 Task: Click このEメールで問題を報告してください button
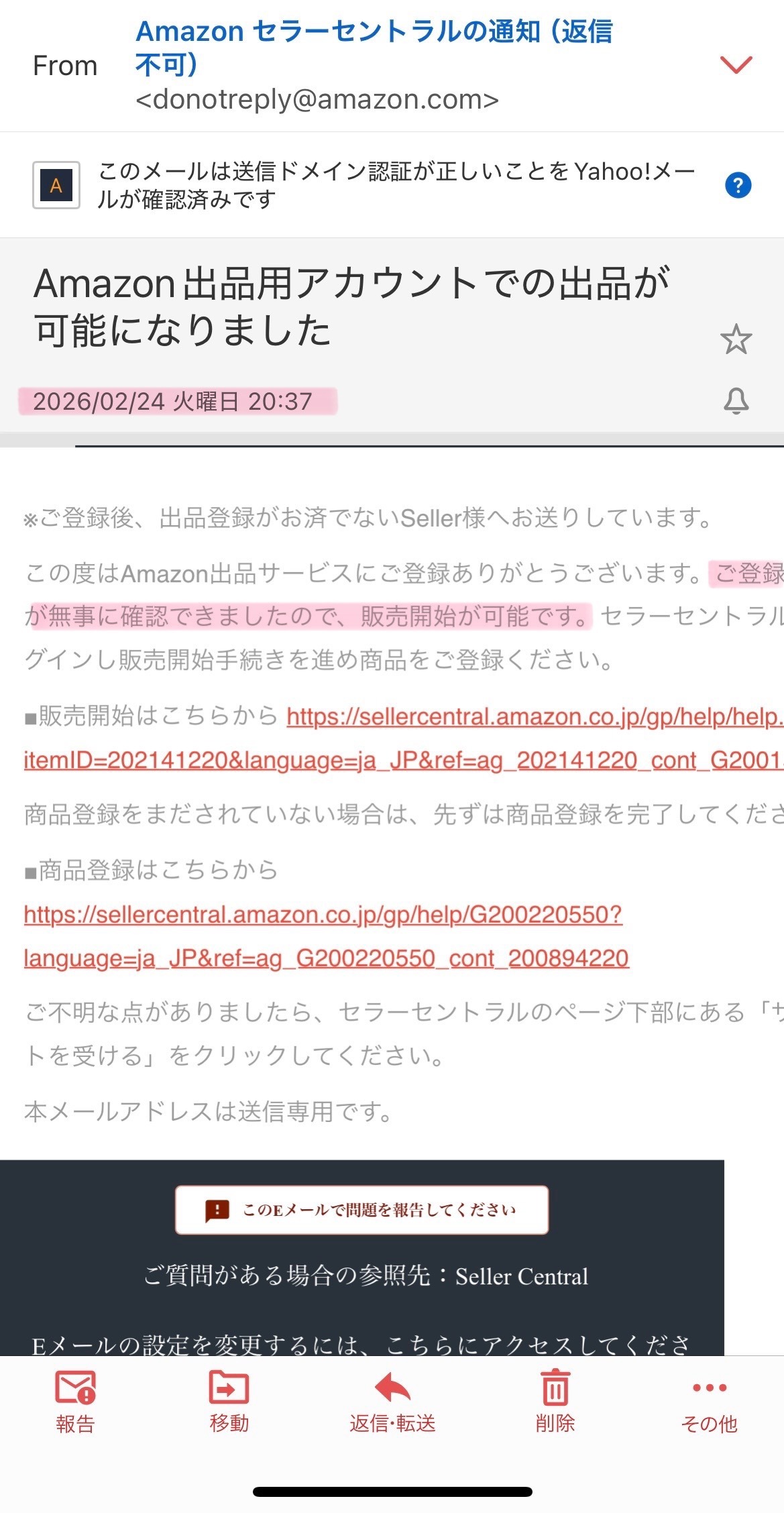click(x=361, y=1210)
